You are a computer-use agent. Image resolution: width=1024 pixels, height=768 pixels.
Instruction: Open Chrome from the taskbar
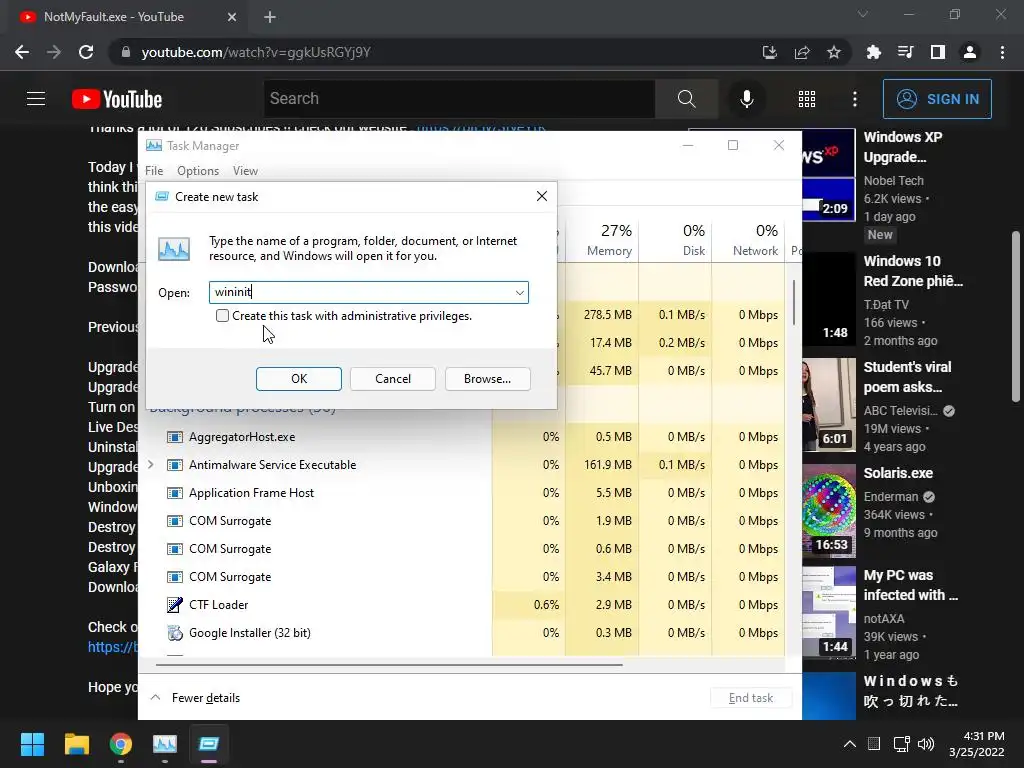121,744
